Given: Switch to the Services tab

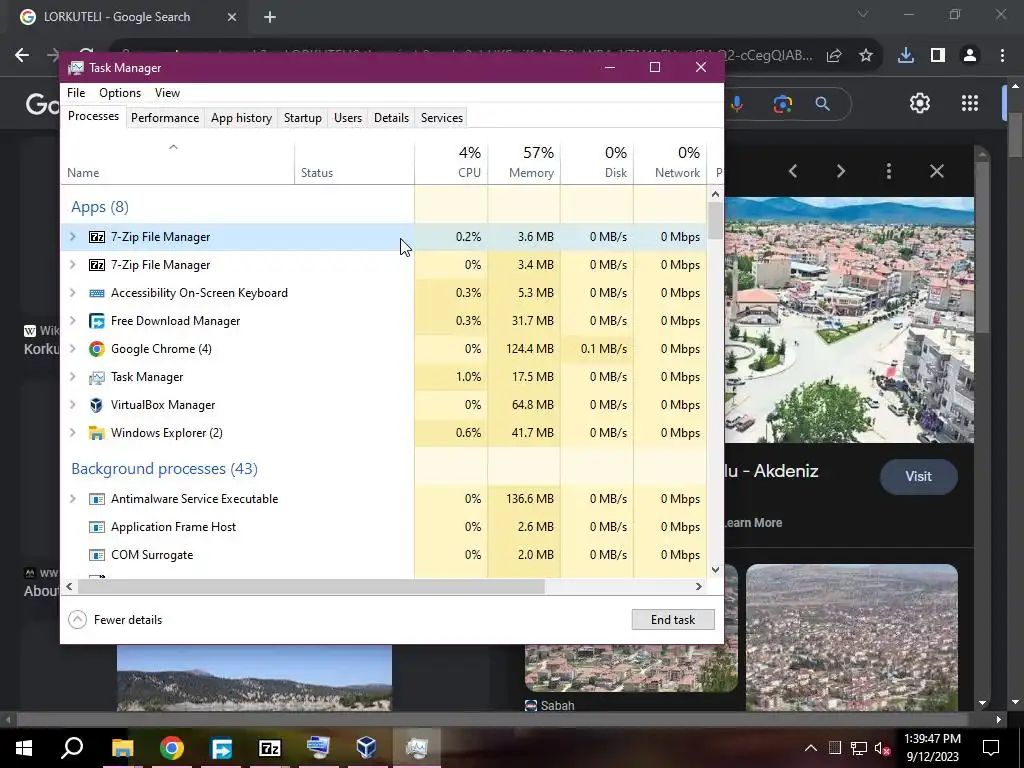Looking at the screenshot, I should [x=441, y=118].
